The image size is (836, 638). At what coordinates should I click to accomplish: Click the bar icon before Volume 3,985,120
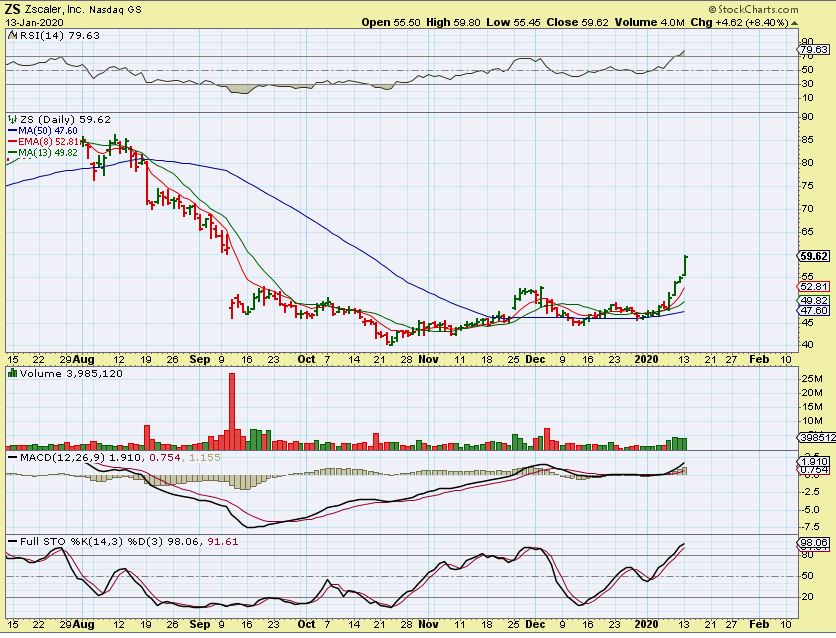(x=13, y=374)
